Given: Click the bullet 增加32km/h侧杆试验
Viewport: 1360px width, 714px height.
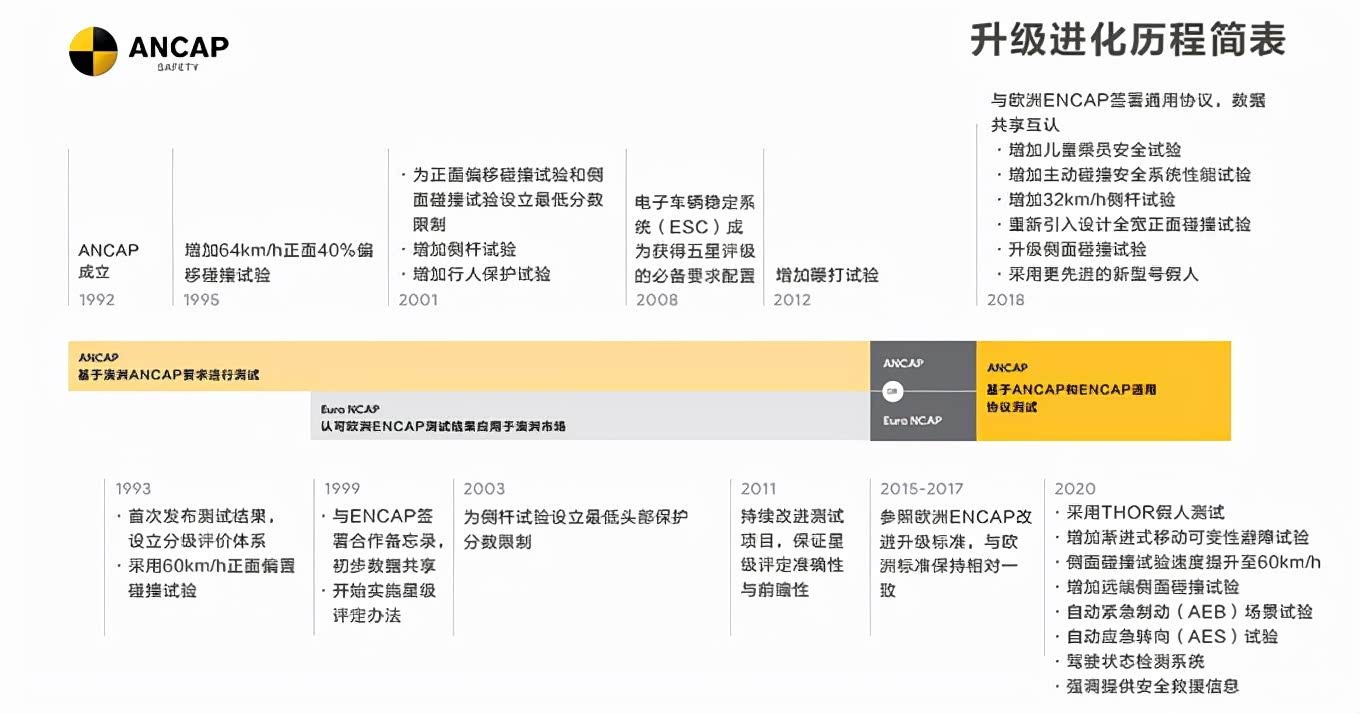Looking at the screenshot, I should [x=1086, y=199].
